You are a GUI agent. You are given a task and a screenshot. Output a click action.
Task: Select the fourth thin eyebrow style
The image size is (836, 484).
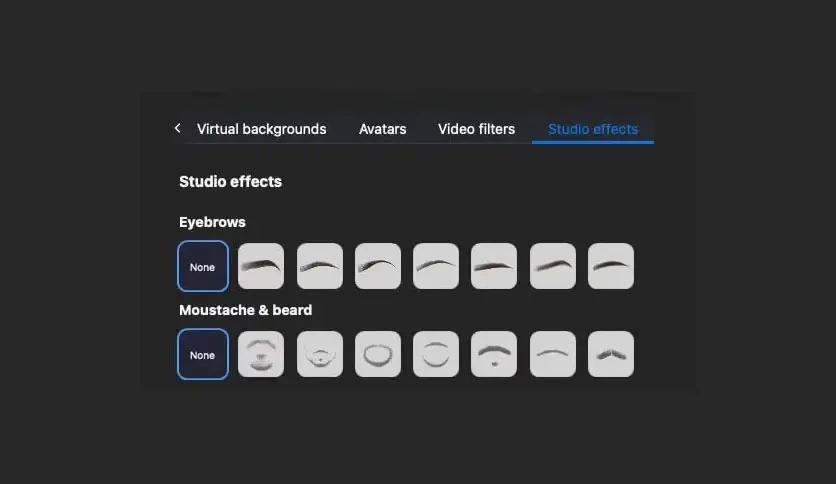click(436, 266)
